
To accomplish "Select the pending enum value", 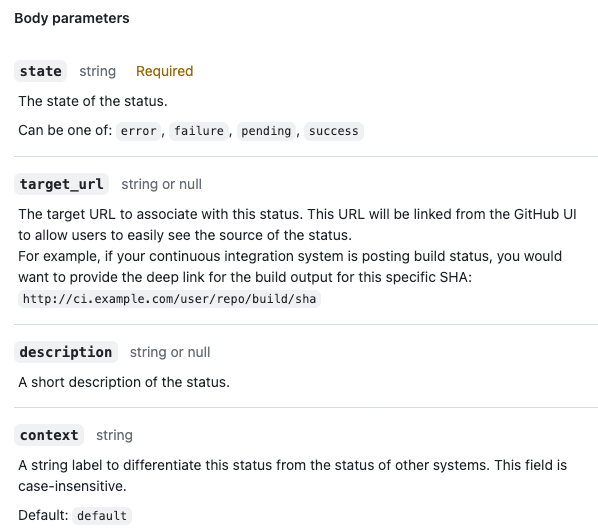I will pos(266,131).
